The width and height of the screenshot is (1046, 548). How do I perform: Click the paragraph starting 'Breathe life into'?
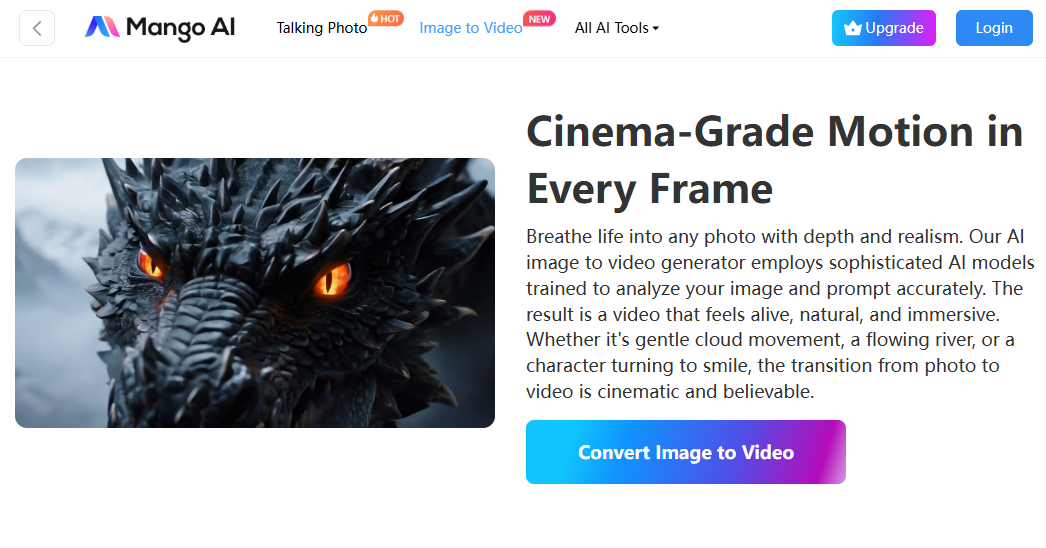pyautogui.click(x=780, y=314)
